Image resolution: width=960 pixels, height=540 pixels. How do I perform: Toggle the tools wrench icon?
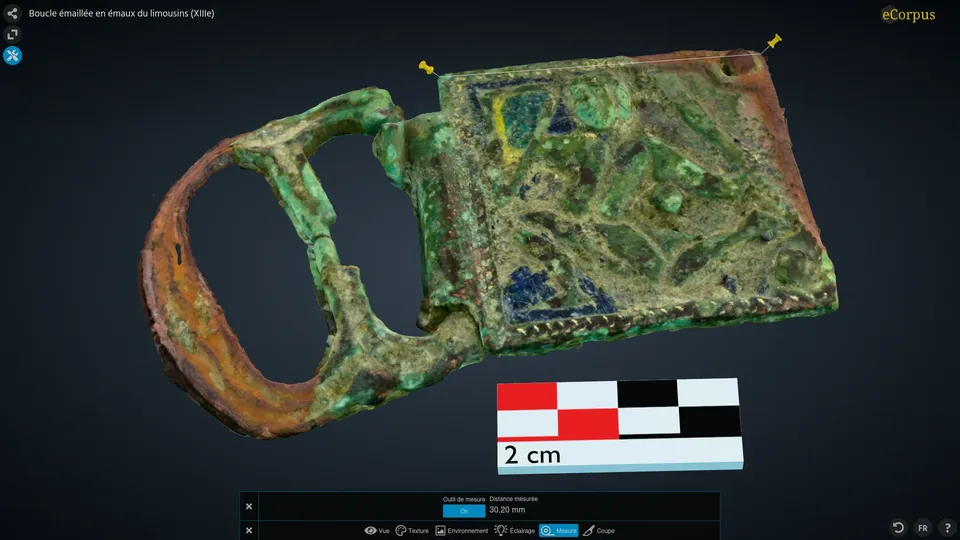coord(12,56)
